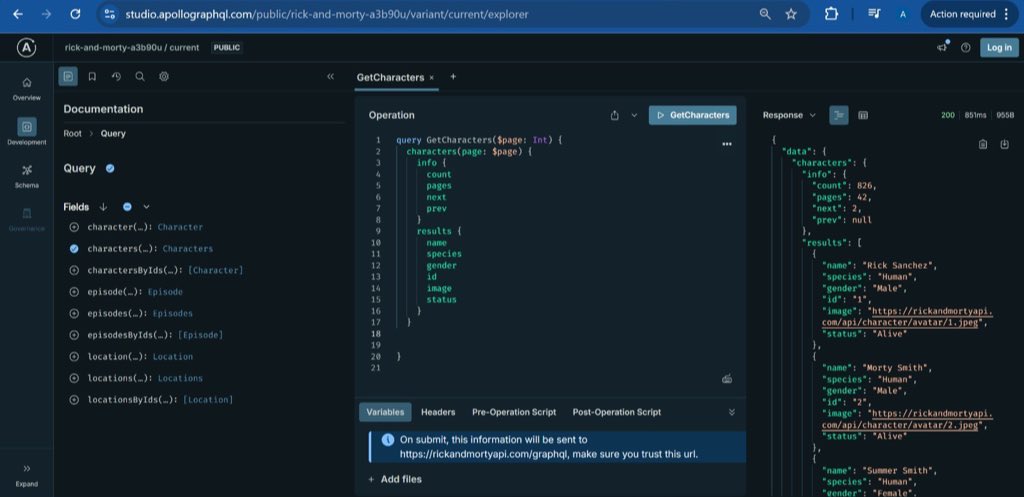The width and height of the screenshot is (1024, 497).
Task: Open the share options dropdown arrow
Action: click(x=633, y=115)
